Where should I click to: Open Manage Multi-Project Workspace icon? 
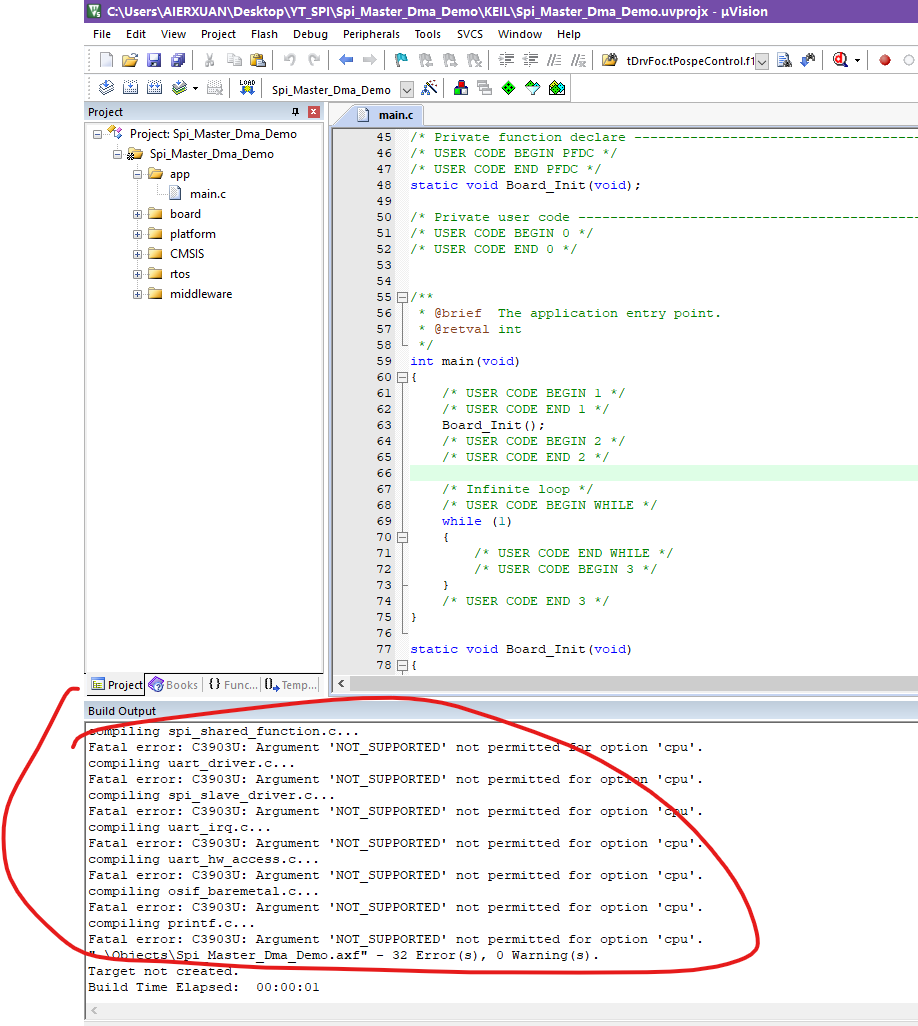click(484, 88)
